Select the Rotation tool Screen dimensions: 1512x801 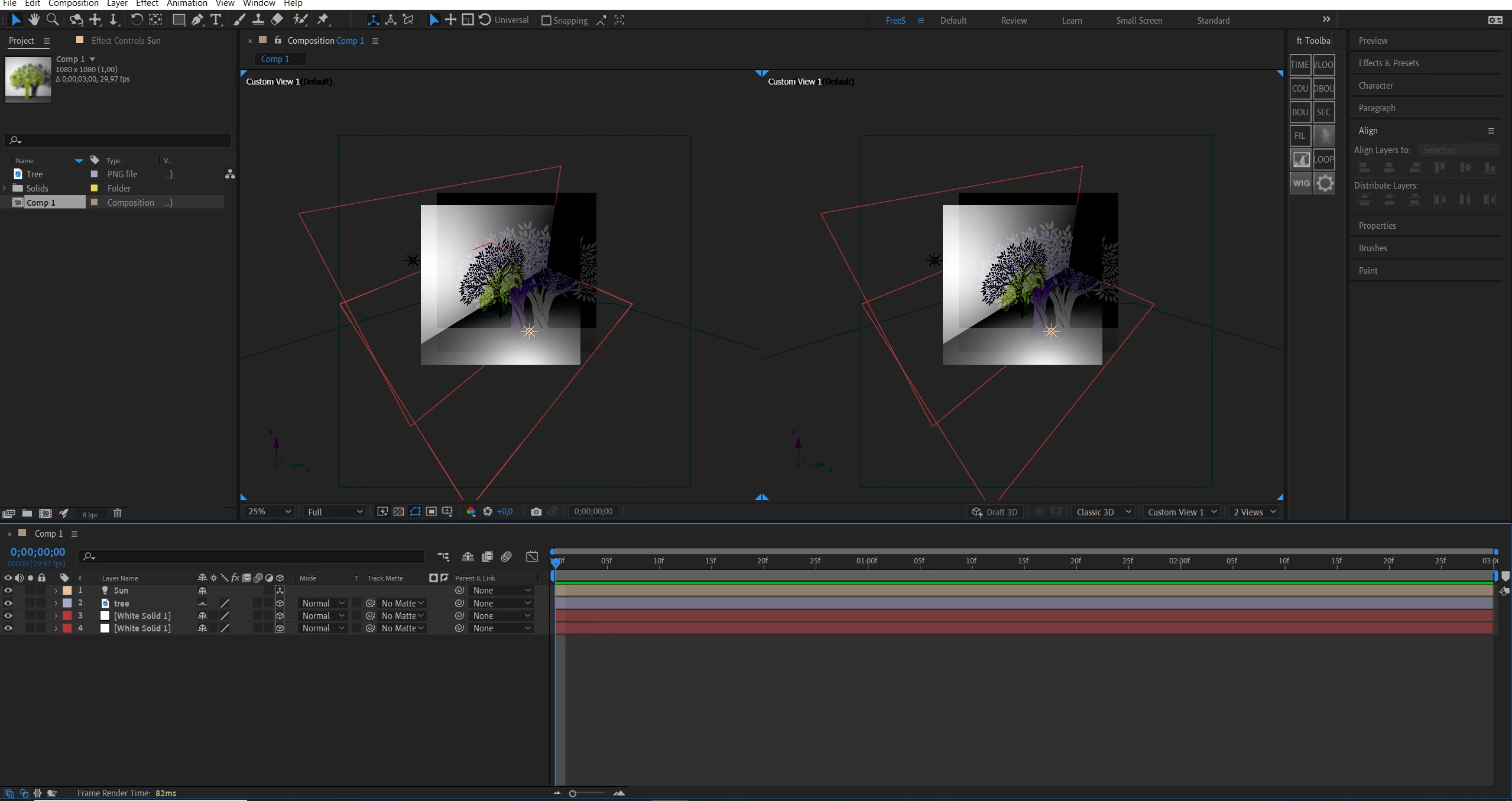pyautogui.click(x=137, y=20)
